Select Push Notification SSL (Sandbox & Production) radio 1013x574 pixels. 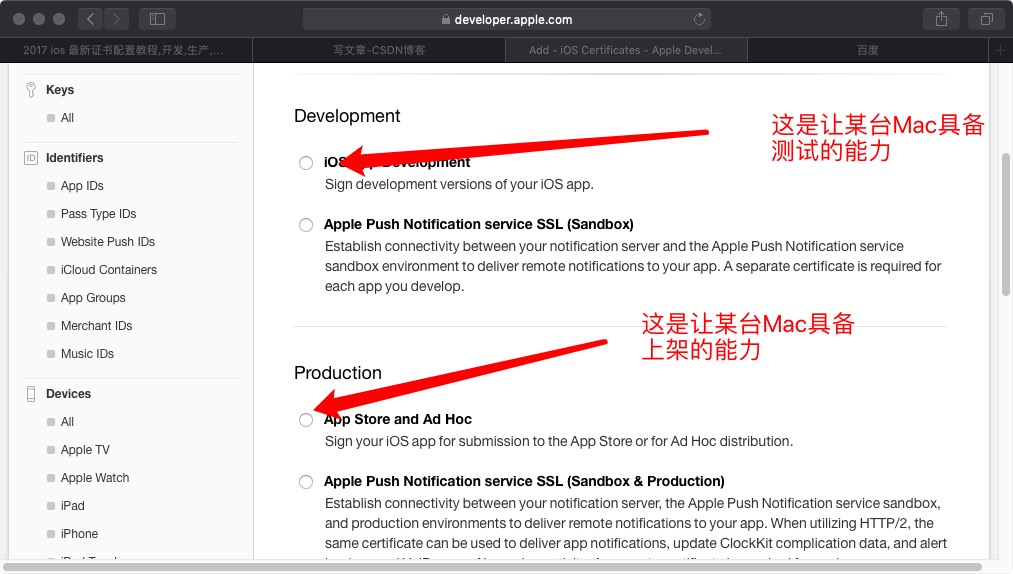(x=306, y=482)
